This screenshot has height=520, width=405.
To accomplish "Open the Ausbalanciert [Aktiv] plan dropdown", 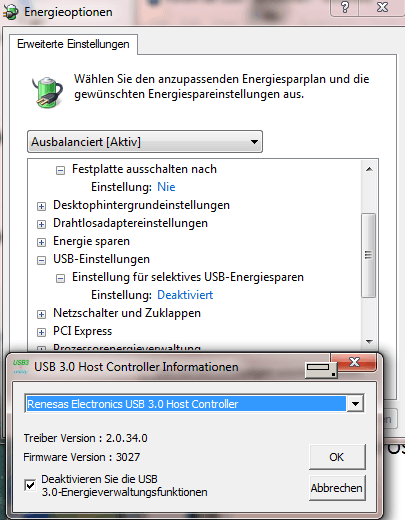I will pyautogui.click(x=145, y=142).
